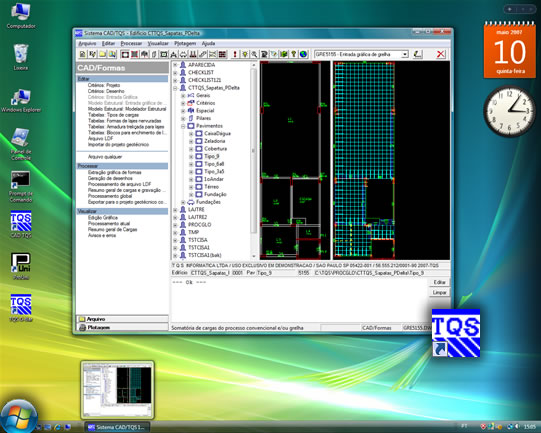
Task: Click the Sistema CAD/TQS window preview thumbnail
Action: click(117, 390)
